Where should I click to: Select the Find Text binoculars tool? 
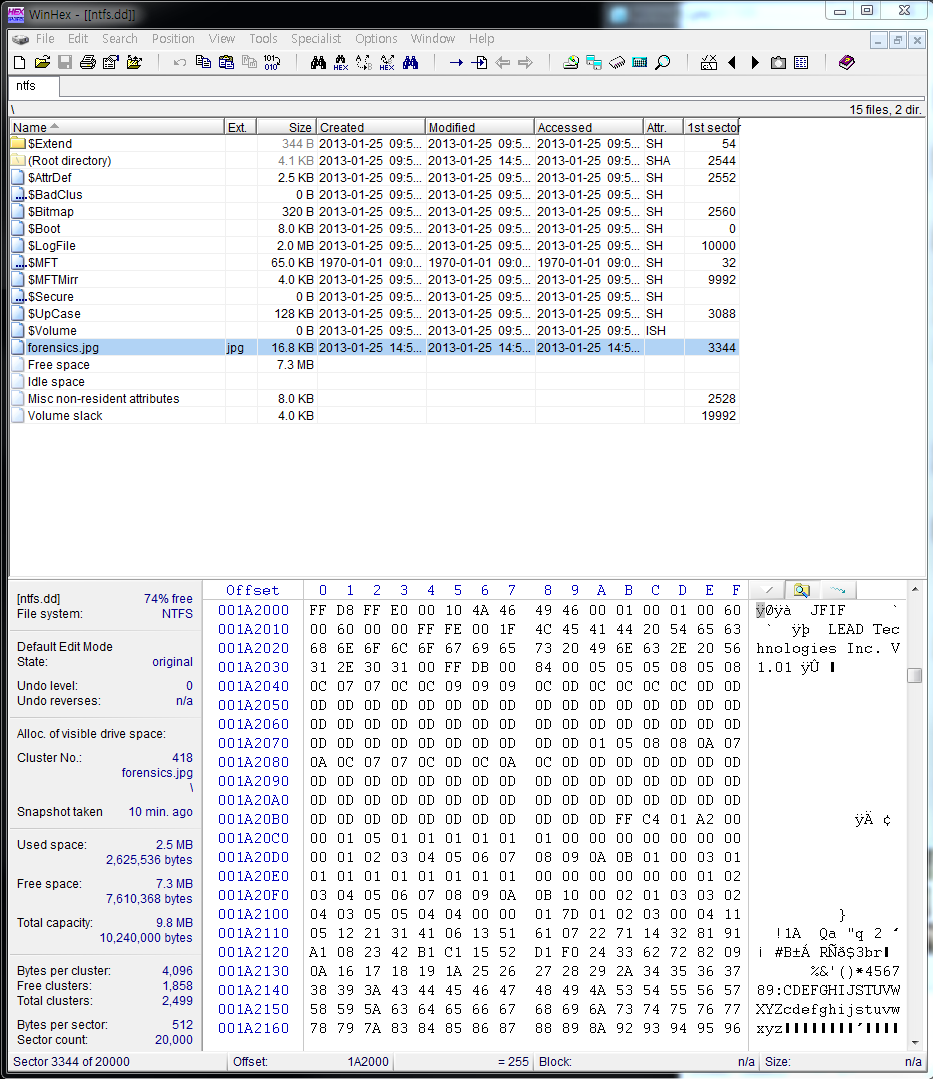[318, 62]
